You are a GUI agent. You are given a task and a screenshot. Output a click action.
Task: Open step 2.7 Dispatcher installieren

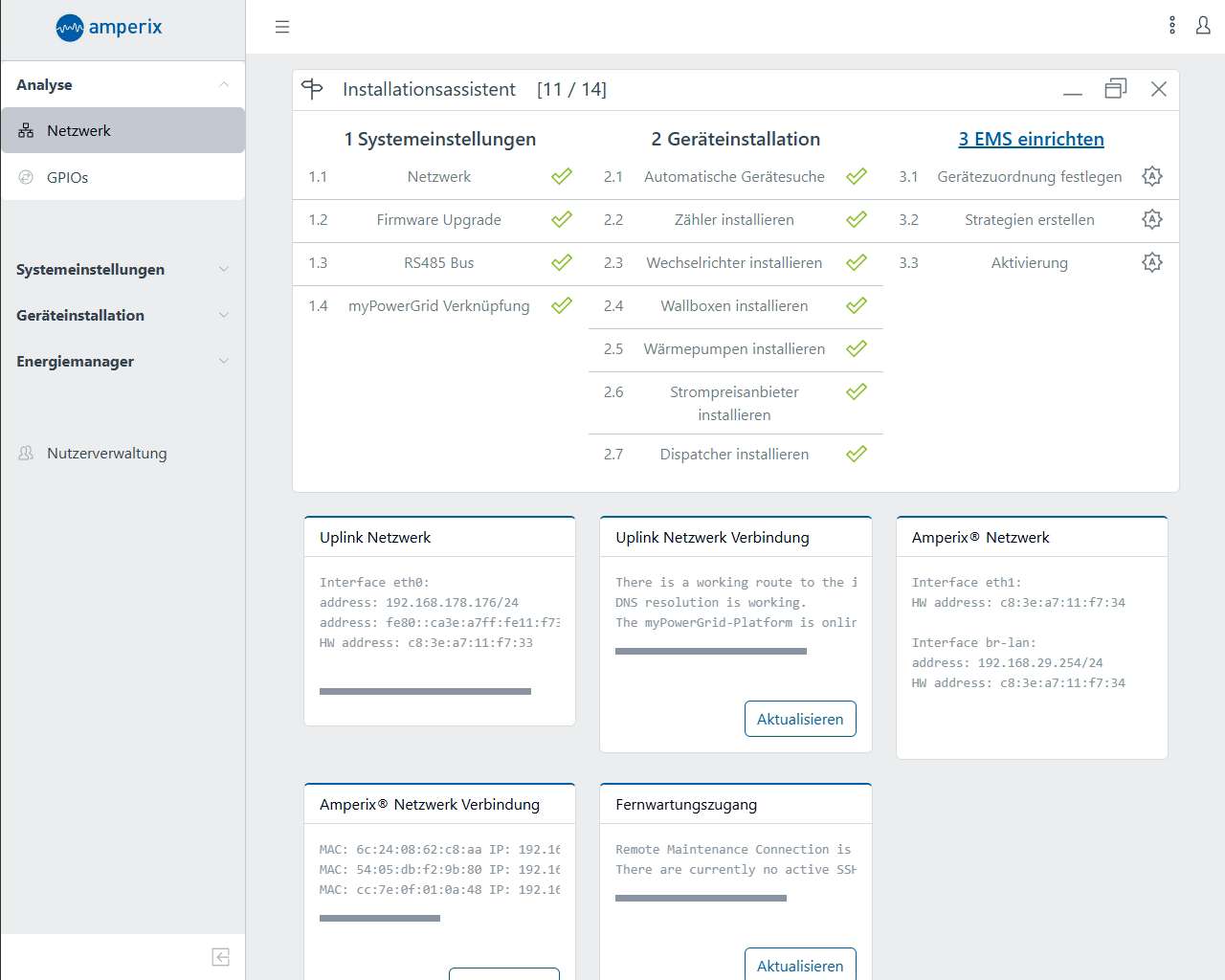point(734,454)
